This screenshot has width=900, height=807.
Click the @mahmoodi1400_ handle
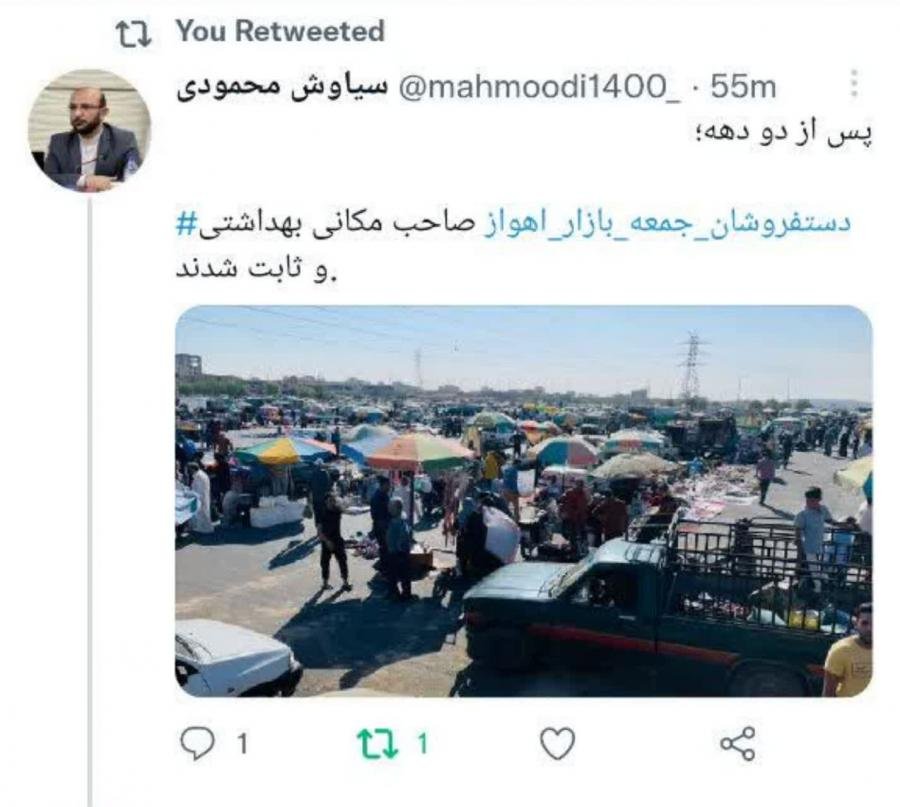coord(538,87)
